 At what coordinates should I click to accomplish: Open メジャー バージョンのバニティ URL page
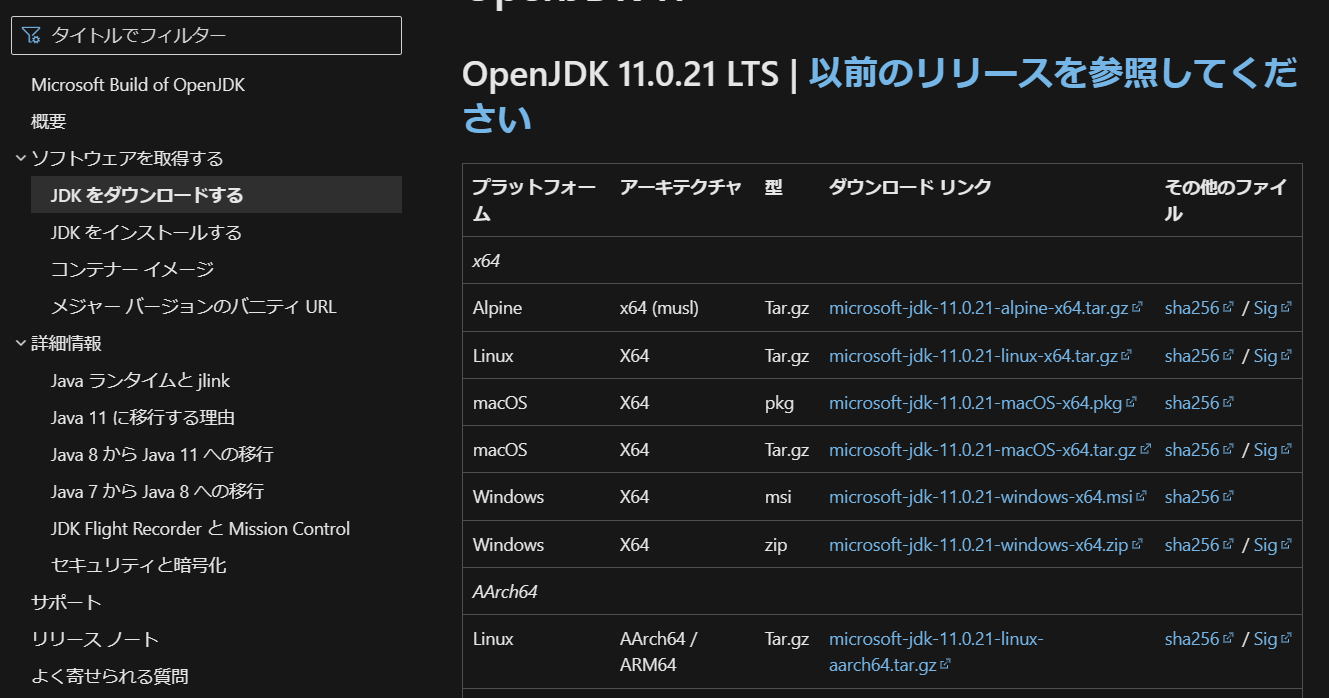point(194,306)
